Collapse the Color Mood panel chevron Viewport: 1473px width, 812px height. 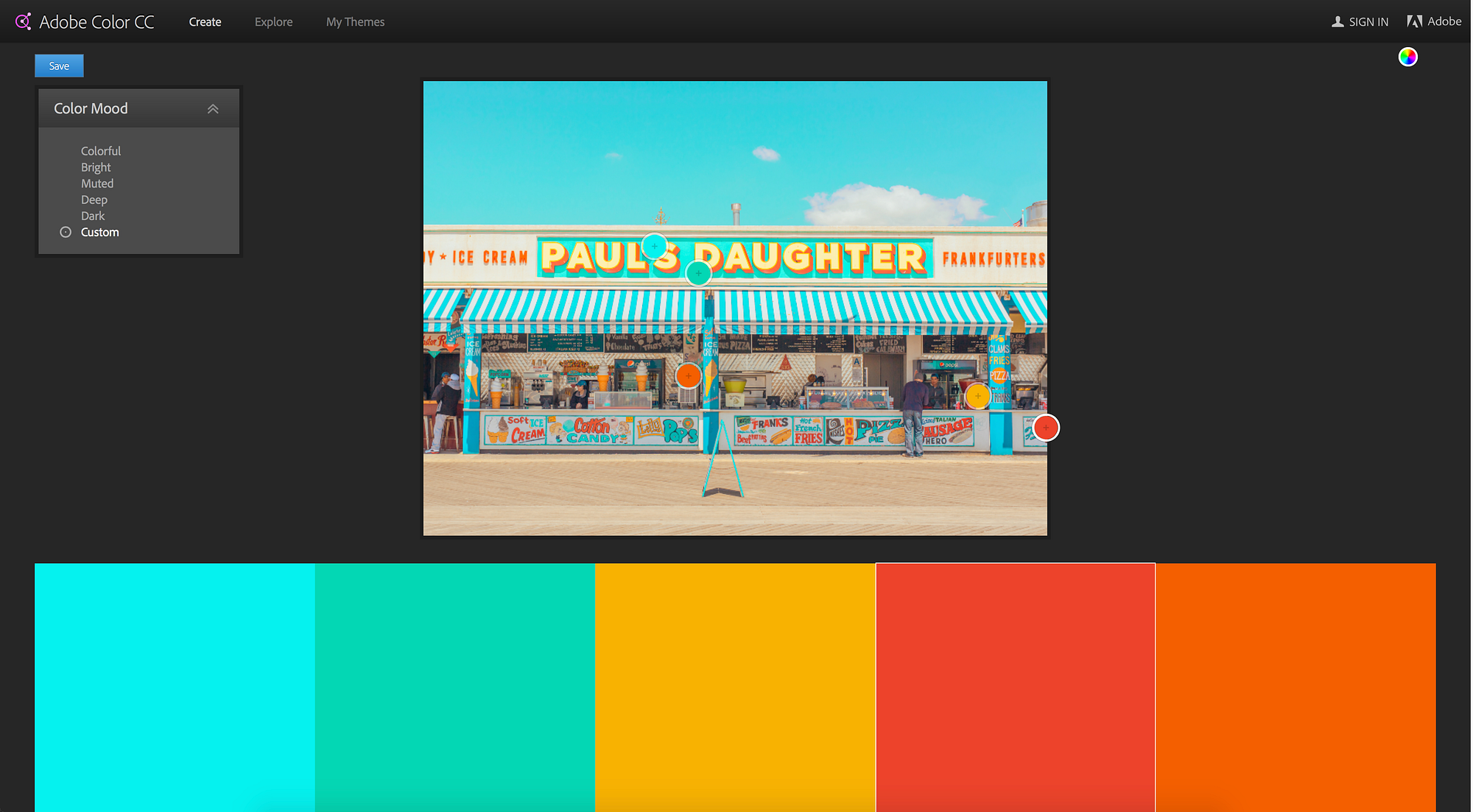[x=213, y=109]
